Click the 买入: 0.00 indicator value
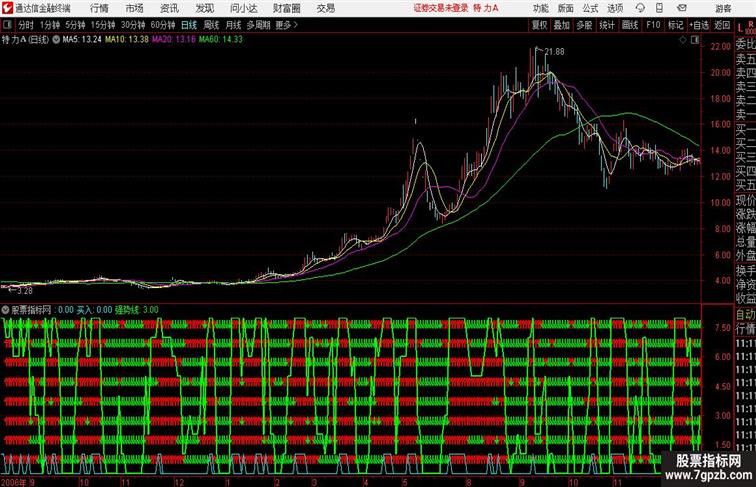This screenshot has width=756, height=487. pyautogui.click(x=94, y=310)
